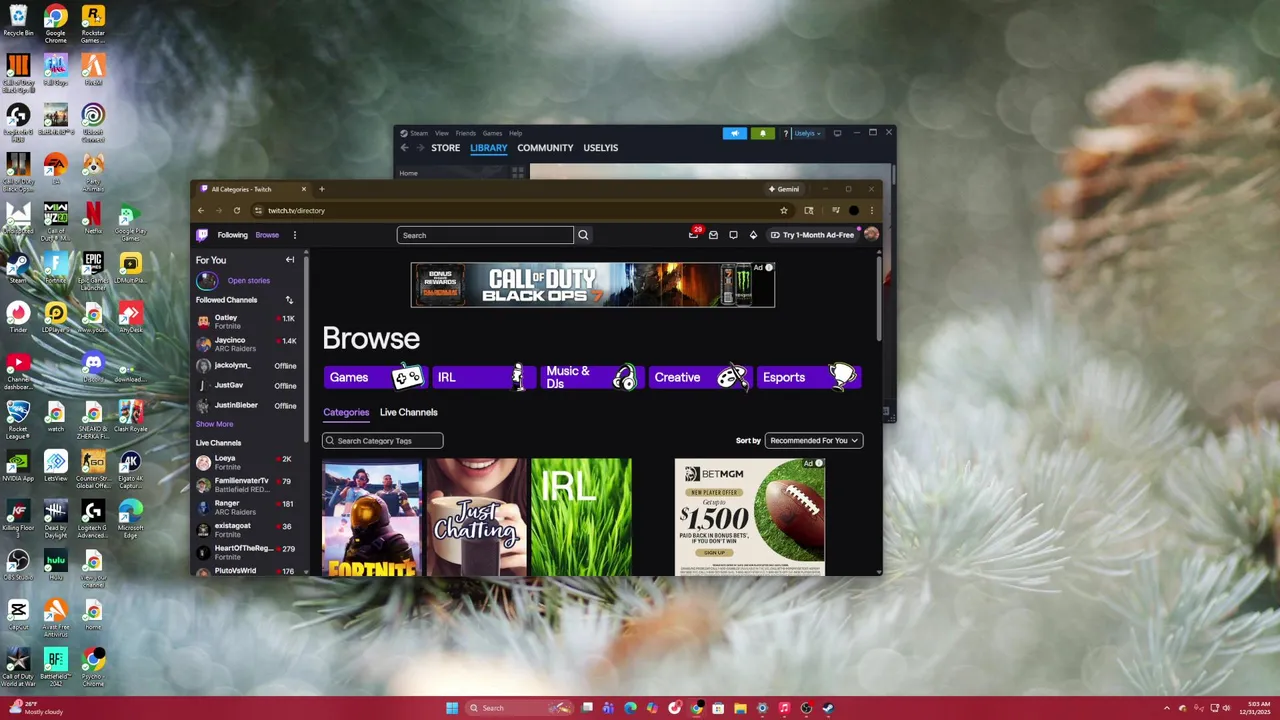
Task: Open the Steam LIBRARY tab
Action: 489,148
